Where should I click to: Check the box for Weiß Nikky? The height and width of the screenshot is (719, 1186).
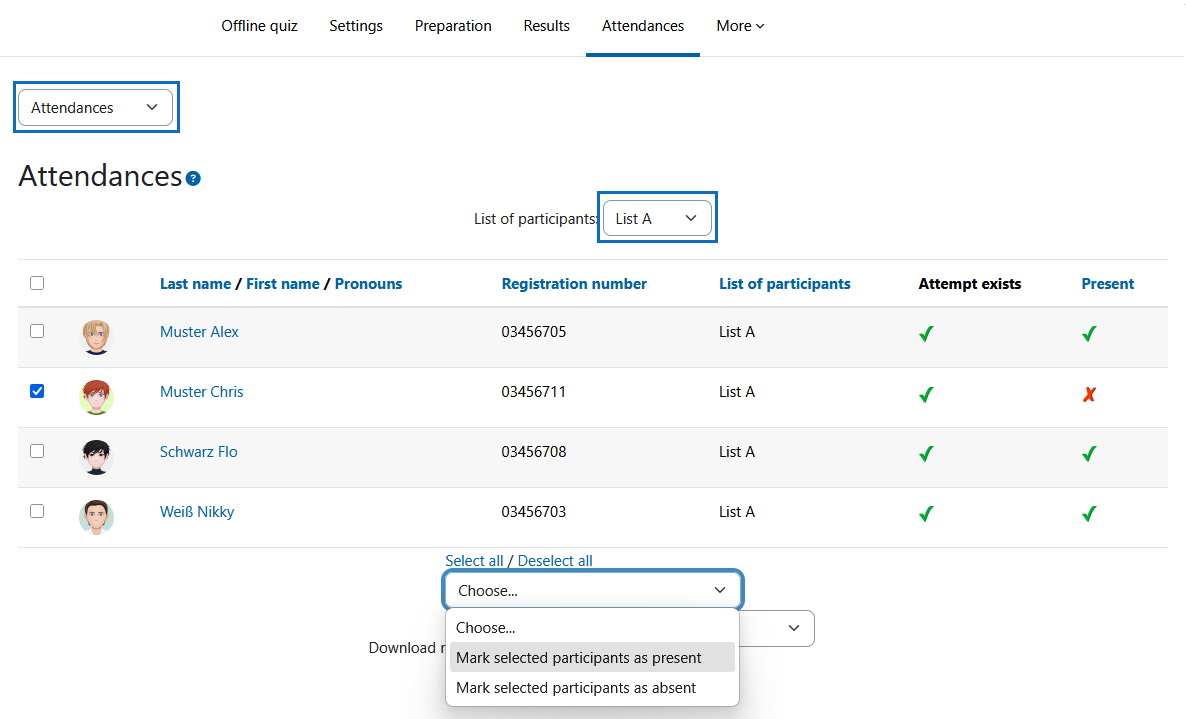coord(37,511)
